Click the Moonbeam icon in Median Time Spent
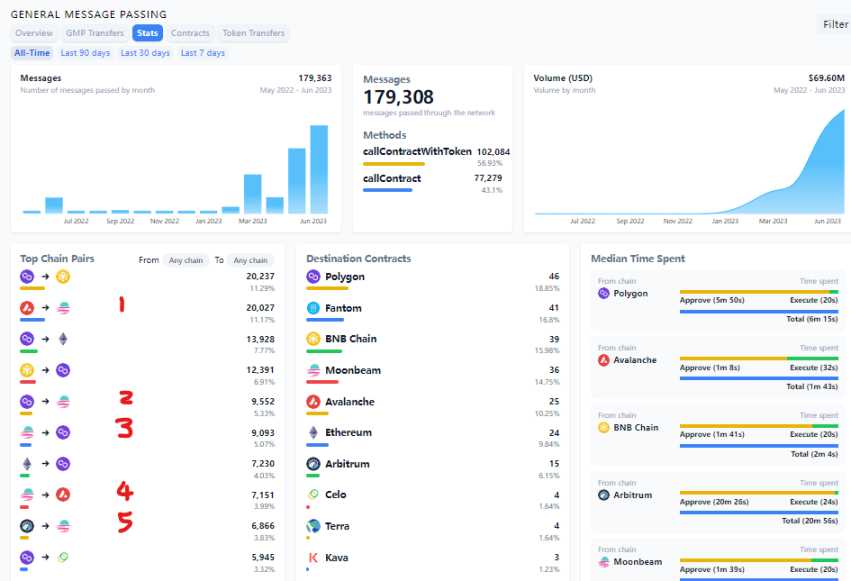This screenshot has height=581, width=851. point(604,562)
